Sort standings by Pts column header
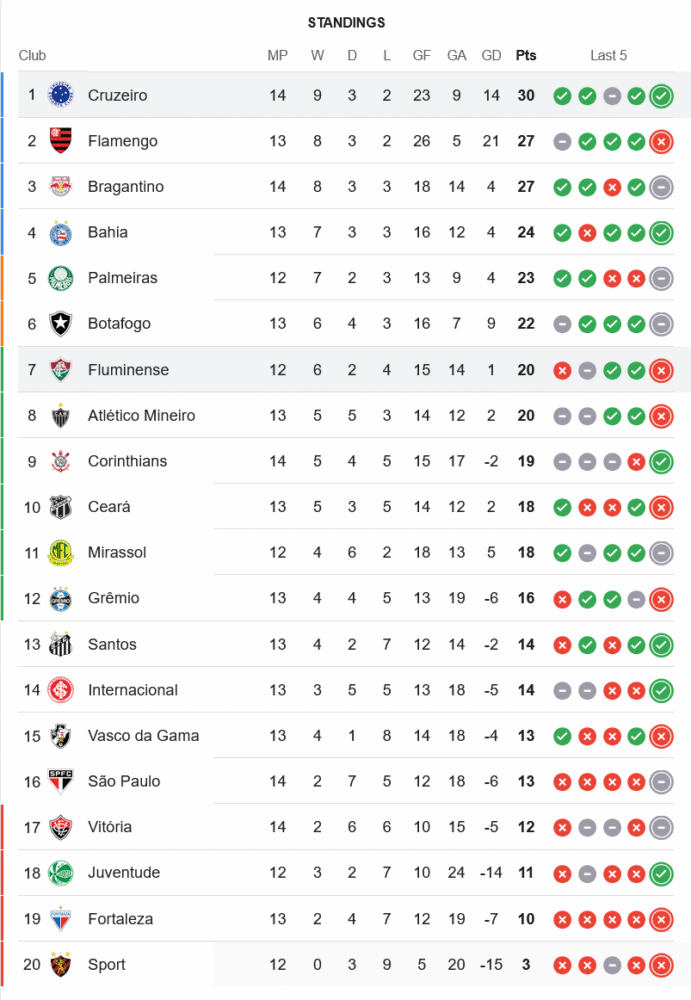 [526, 55]
